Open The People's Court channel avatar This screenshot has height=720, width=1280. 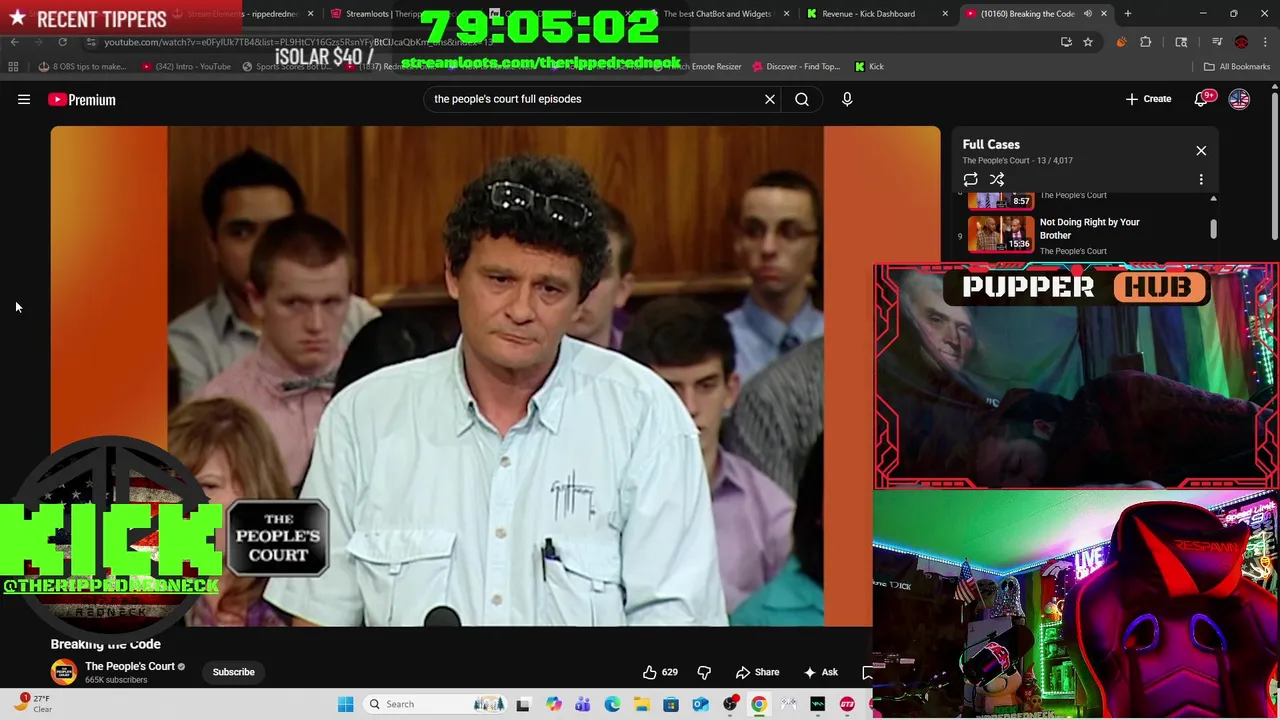pos(63,672)
